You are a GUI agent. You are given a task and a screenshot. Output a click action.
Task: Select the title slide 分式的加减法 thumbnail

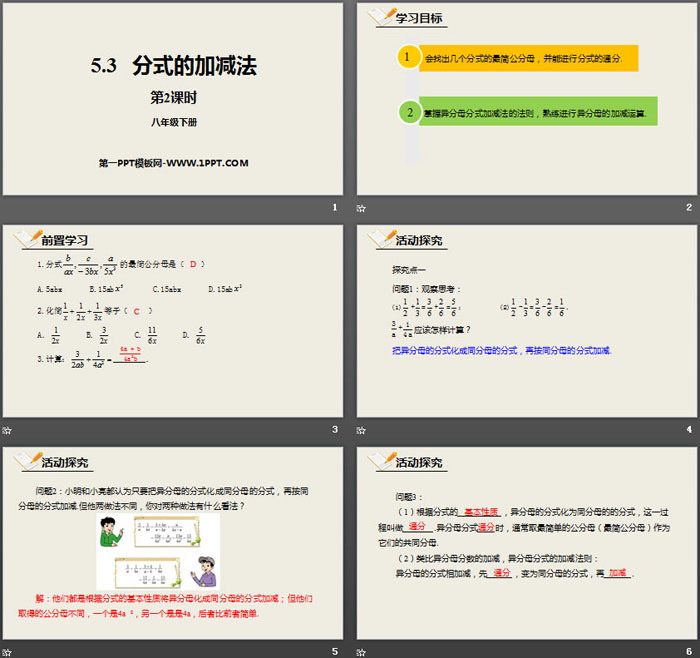pyautogui.click(x=173, y=98)
